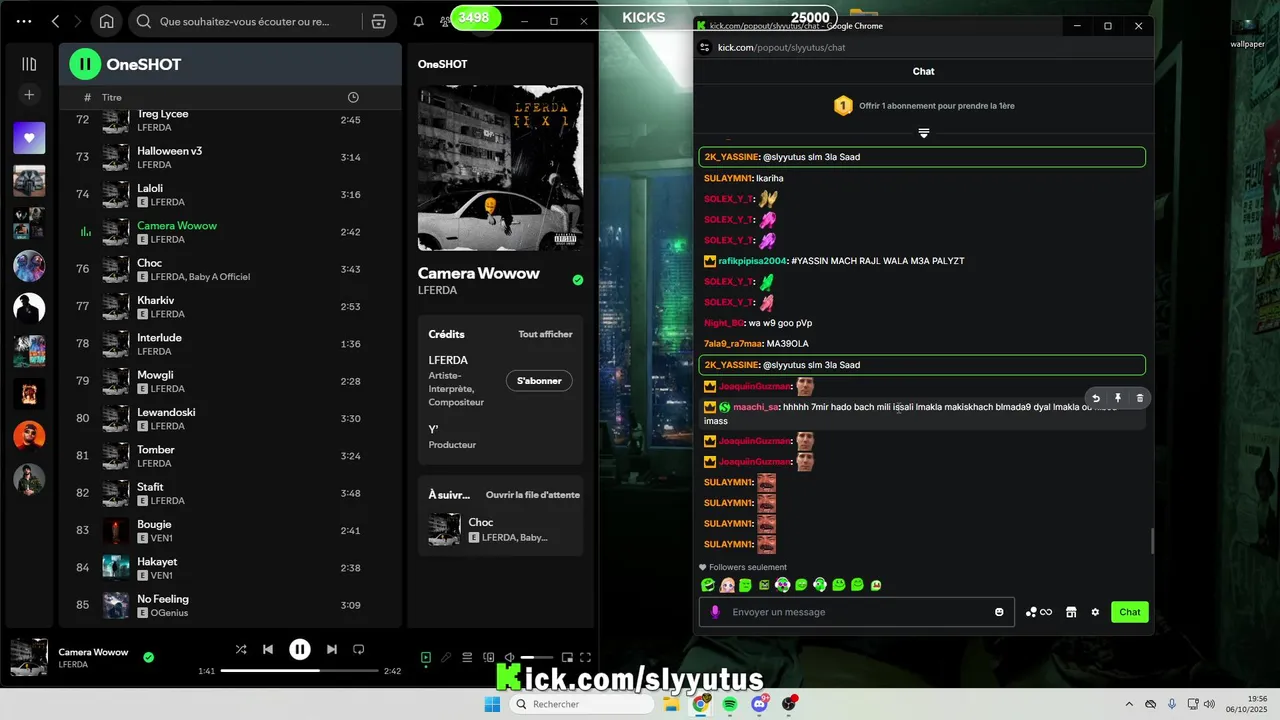Click Camera Wowow album cover art
This screenshot has height=720, width=1280.
[500, 168]
